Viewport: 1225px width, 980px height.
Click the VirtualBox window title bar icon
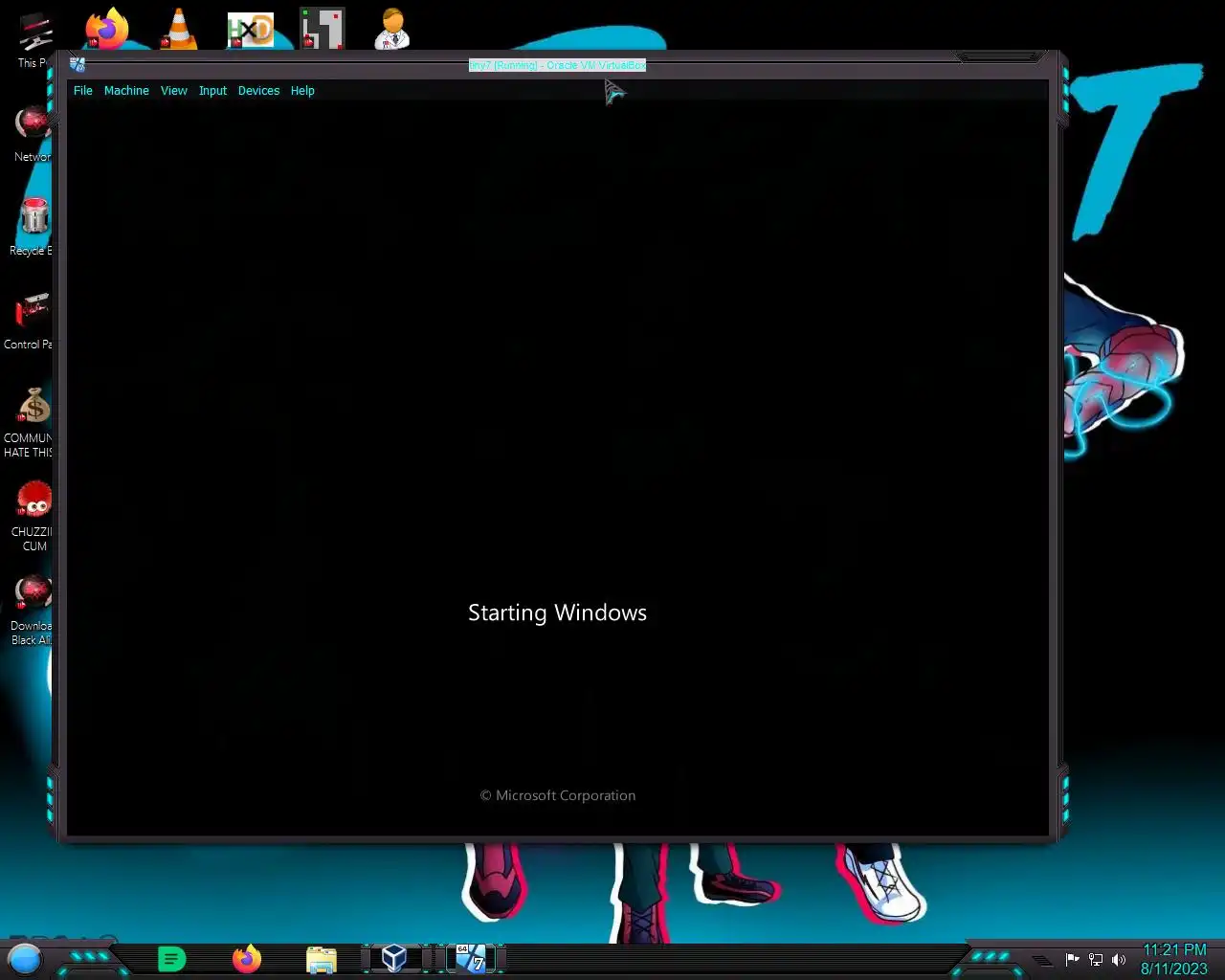pyautogui.click(x=78, y=65)
